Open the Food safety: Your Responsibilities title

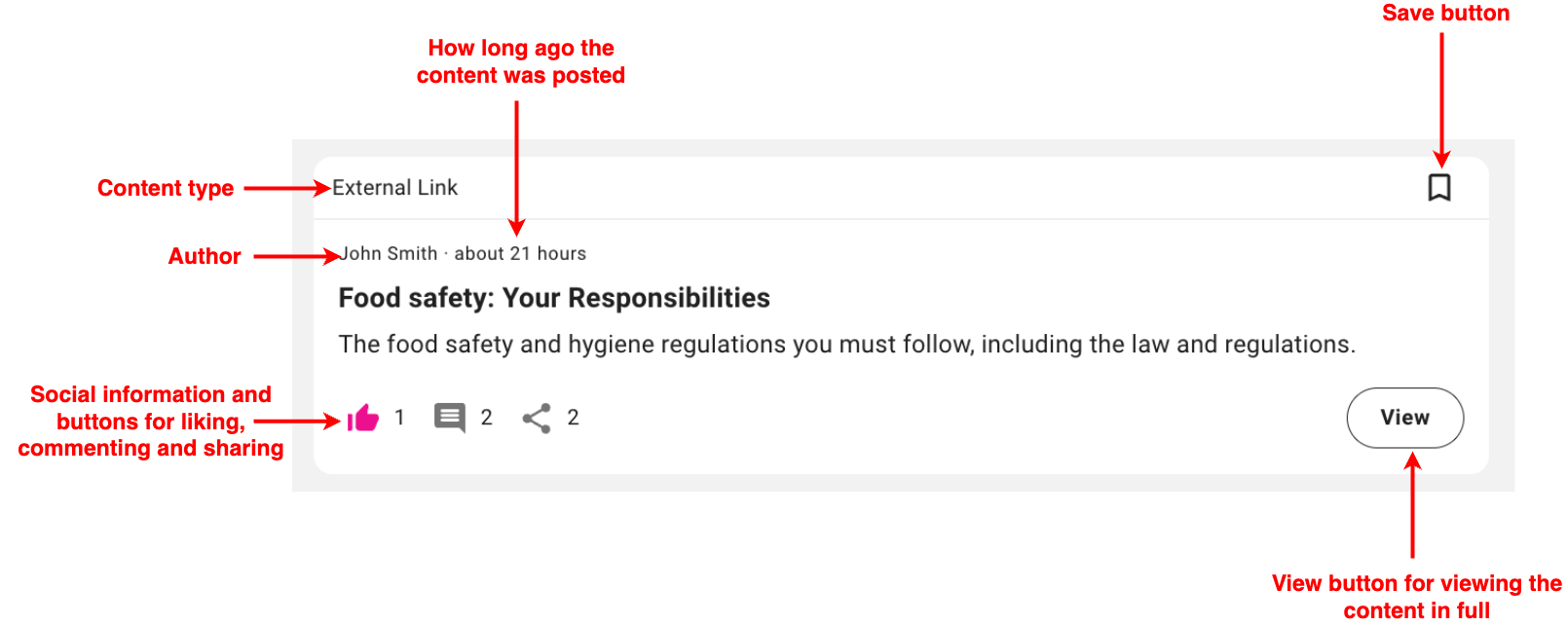[x=553, y=298]
